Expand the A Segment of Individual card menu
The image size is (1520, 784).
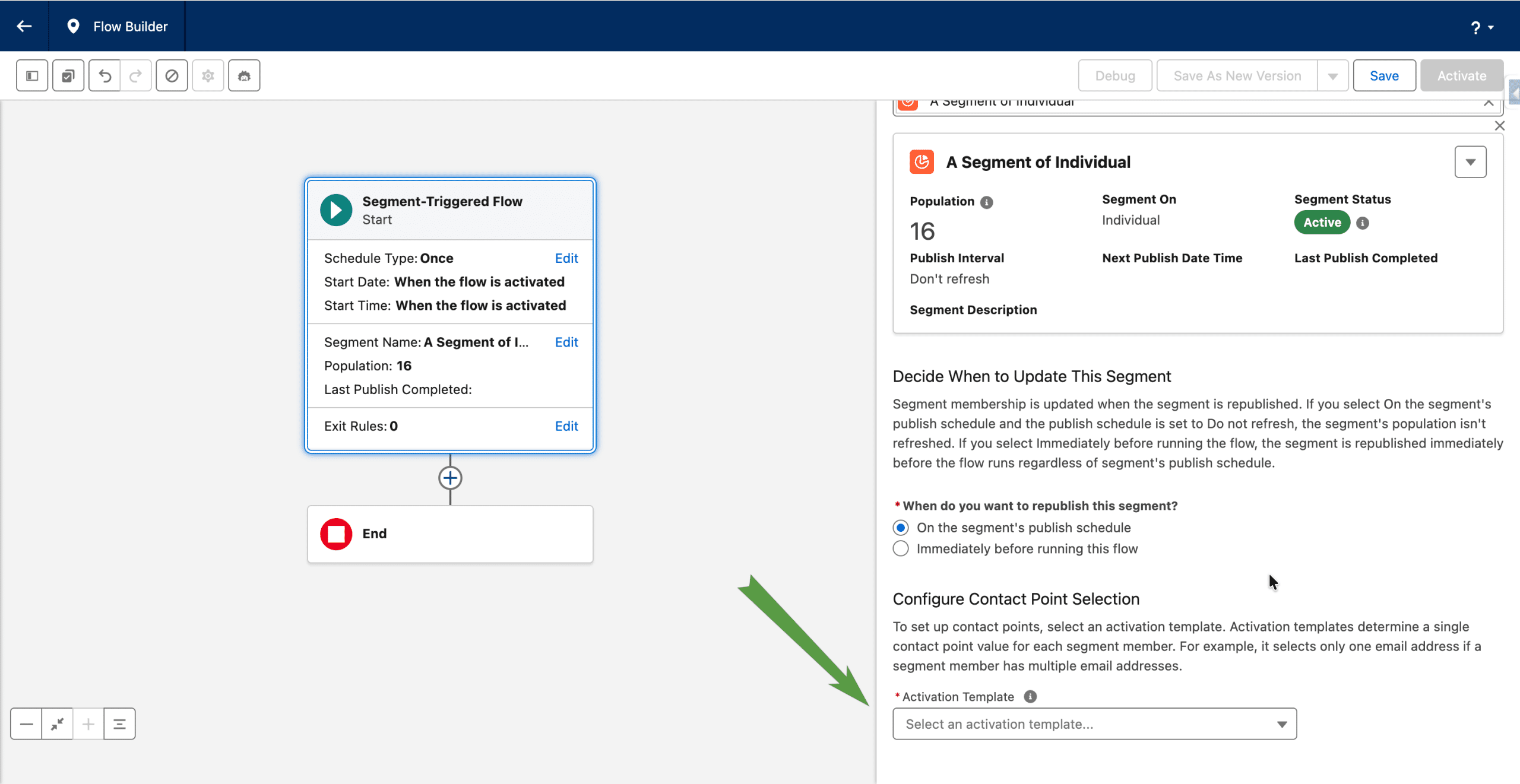coord(1470,162)
